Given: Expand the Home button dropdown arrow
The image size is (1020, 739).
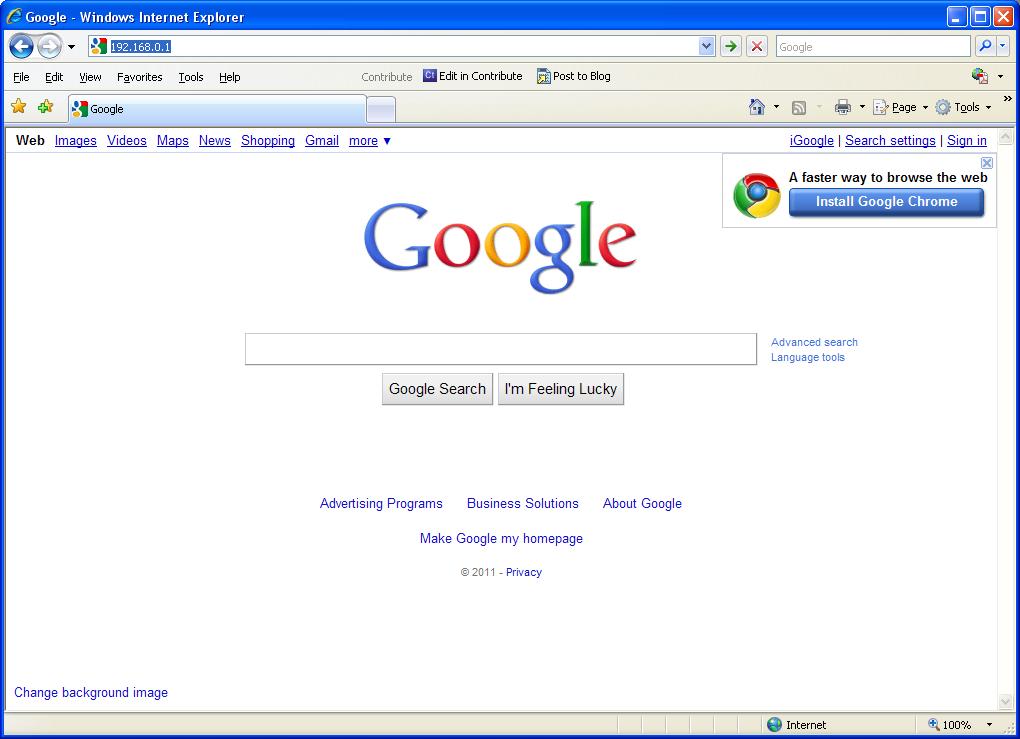Looking at the screenshot, I should (x=776, y=107).
